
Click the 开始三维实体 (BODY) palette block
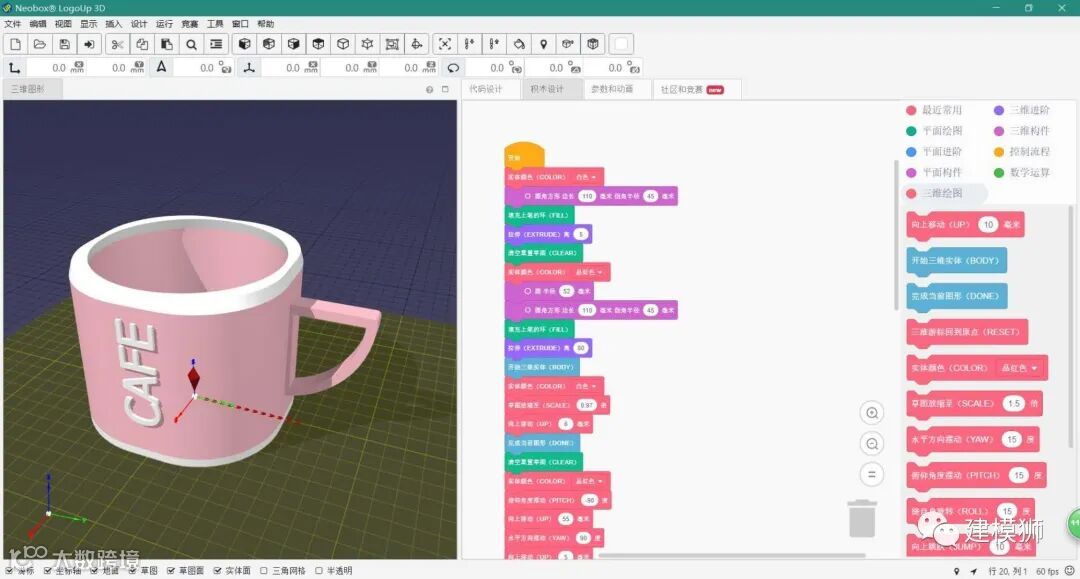(956, 260)
